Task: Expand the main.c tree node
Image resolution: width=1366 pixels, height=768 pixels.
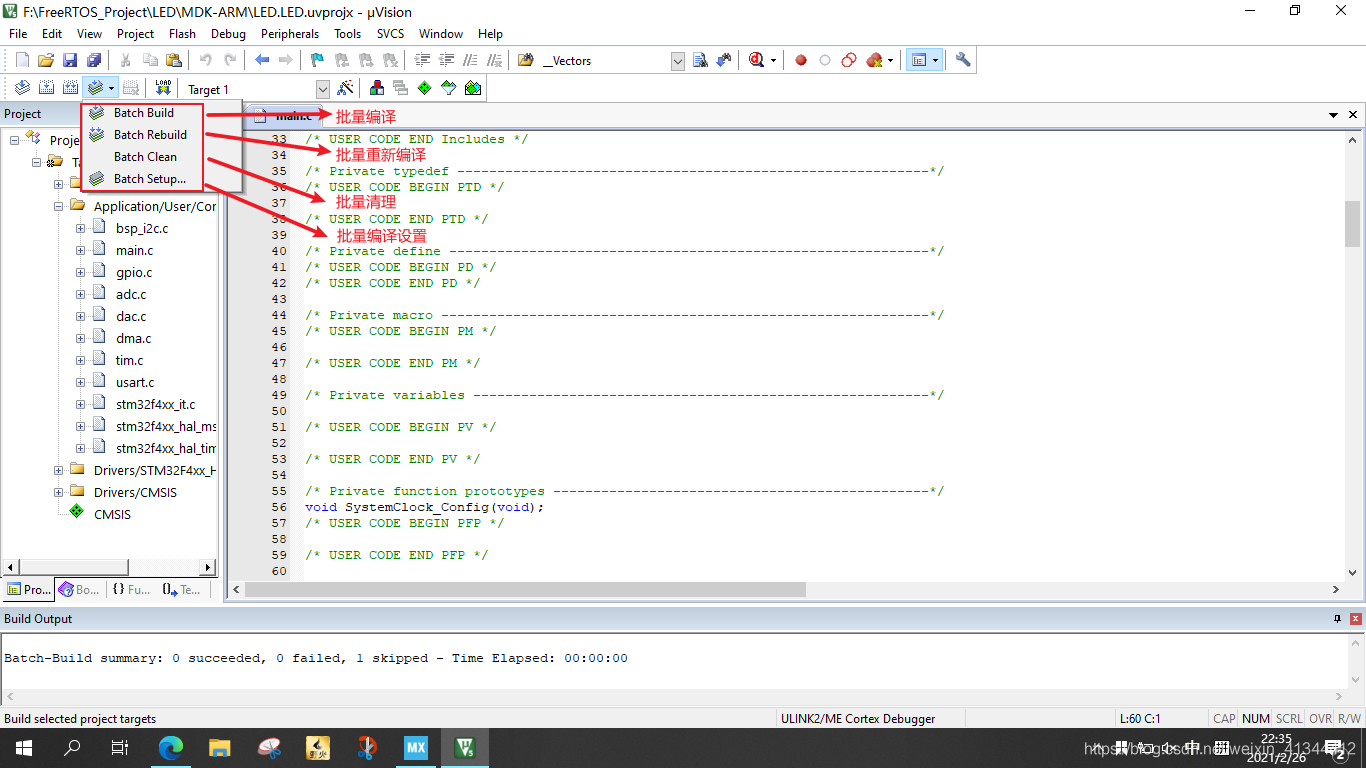Action: point(82,249)
